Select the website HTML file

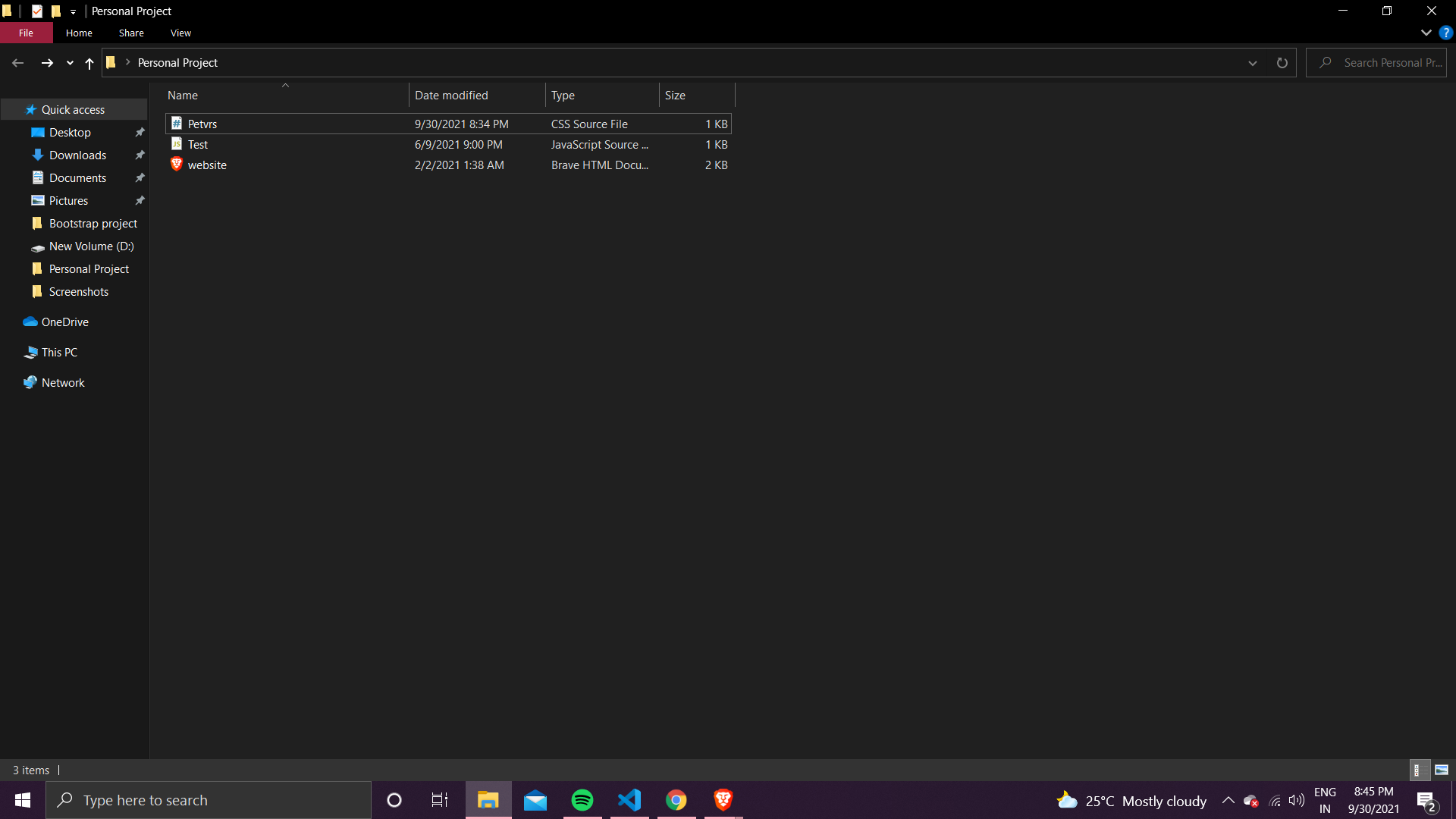coord(207,165)
